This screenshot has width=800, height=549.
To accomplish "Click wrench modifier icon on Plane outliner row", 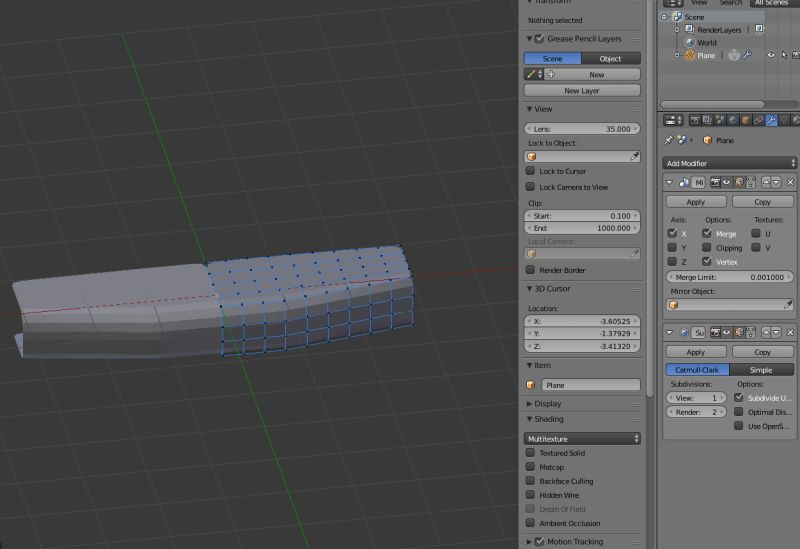I will [x=747, y=55].
